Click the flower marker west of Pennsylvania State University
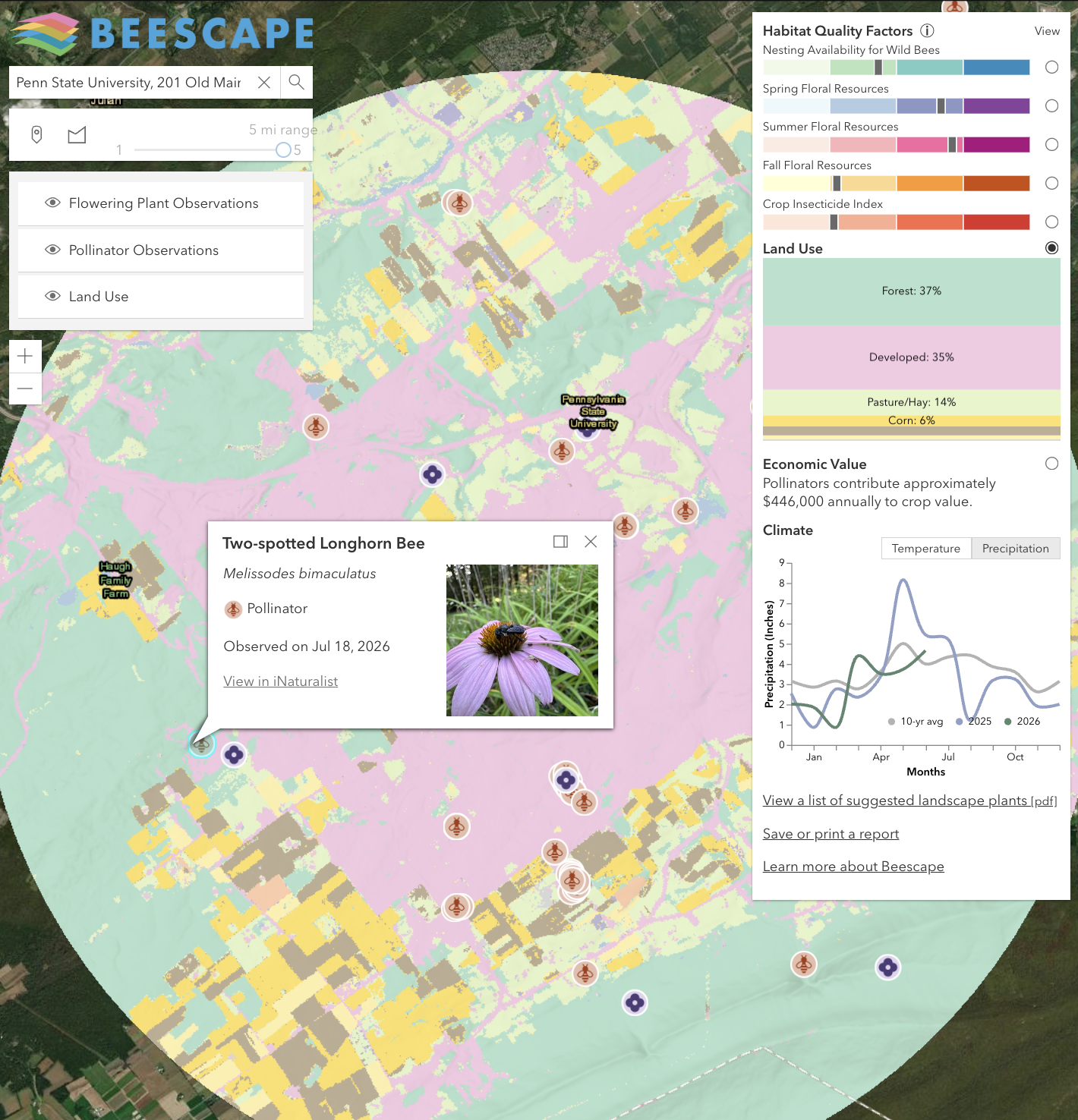Image resolution: width=1078 pixels, height=1120 pixels. 432,475
